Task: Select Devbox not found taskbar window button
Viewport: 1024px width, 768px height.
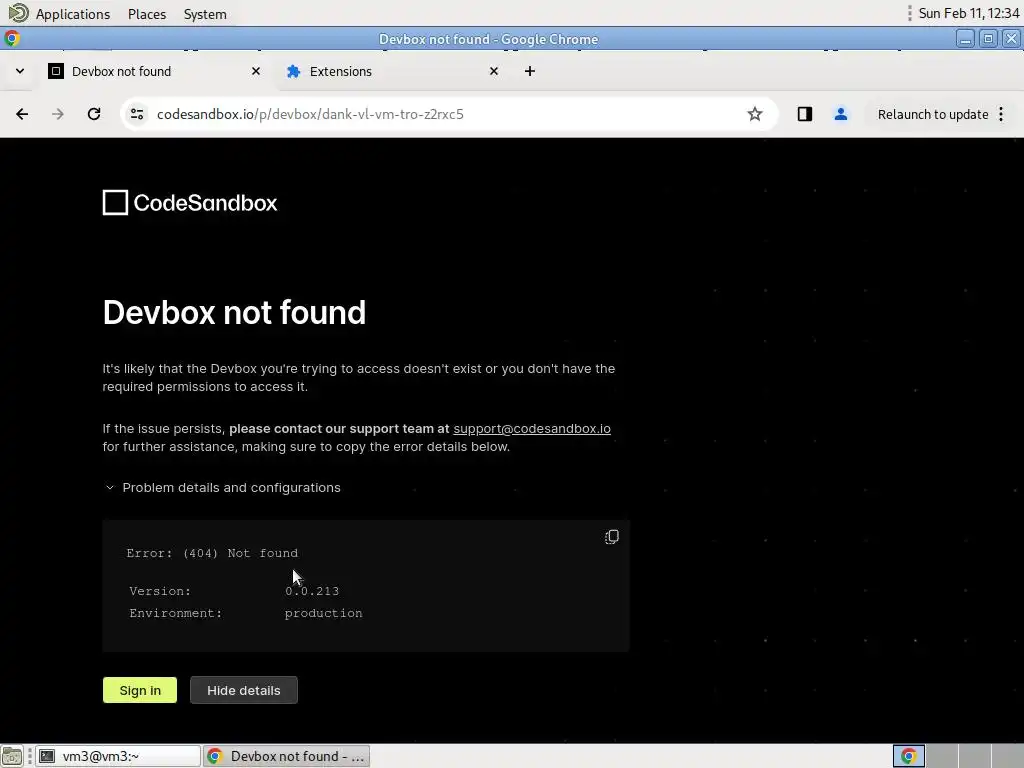Action: [x=287, y=756]
